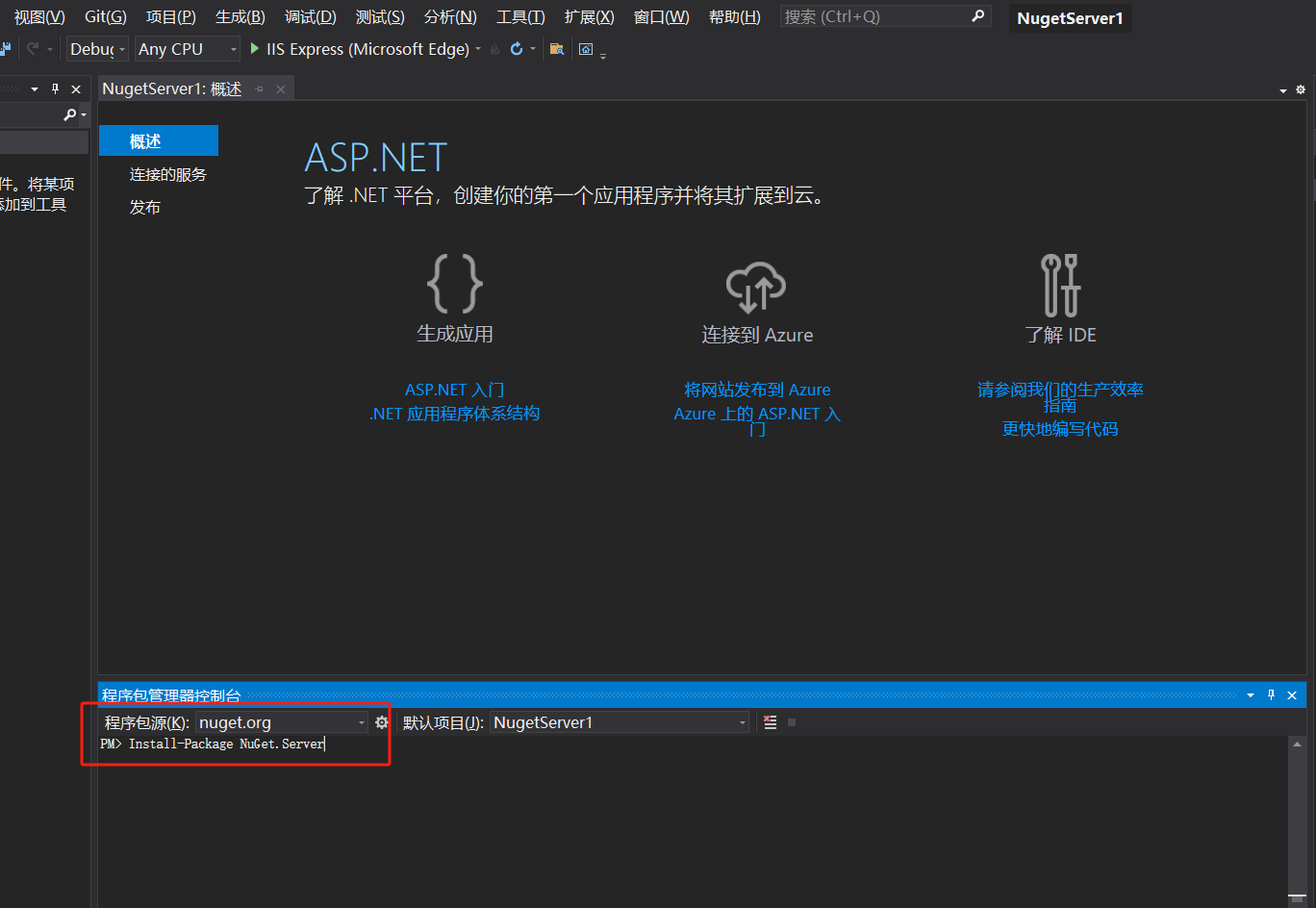Open the left panel window options arrow
The width and height of the screenshot is (1316, 908).
35,88
